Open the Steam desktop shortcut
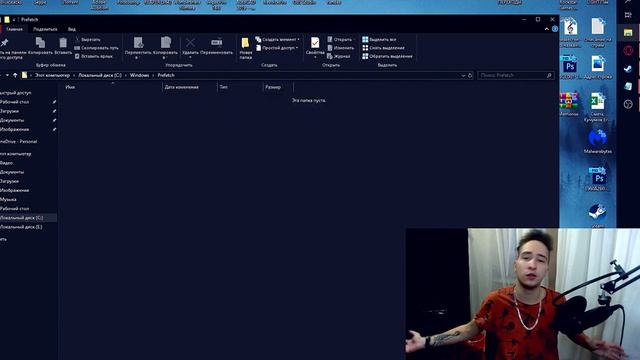This screenshot has width=640, height=360. pos(598,215)
